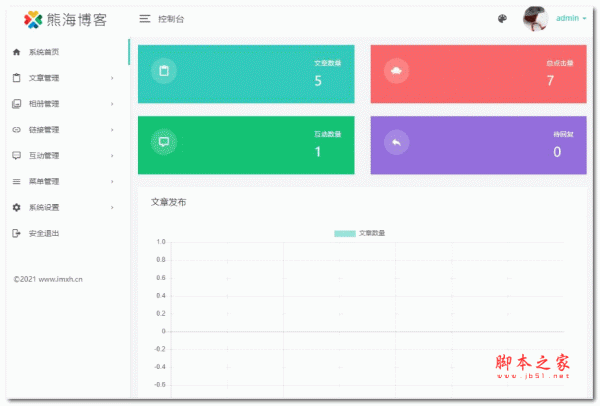Click the 1.0 chart axis label

coord(161,242)
